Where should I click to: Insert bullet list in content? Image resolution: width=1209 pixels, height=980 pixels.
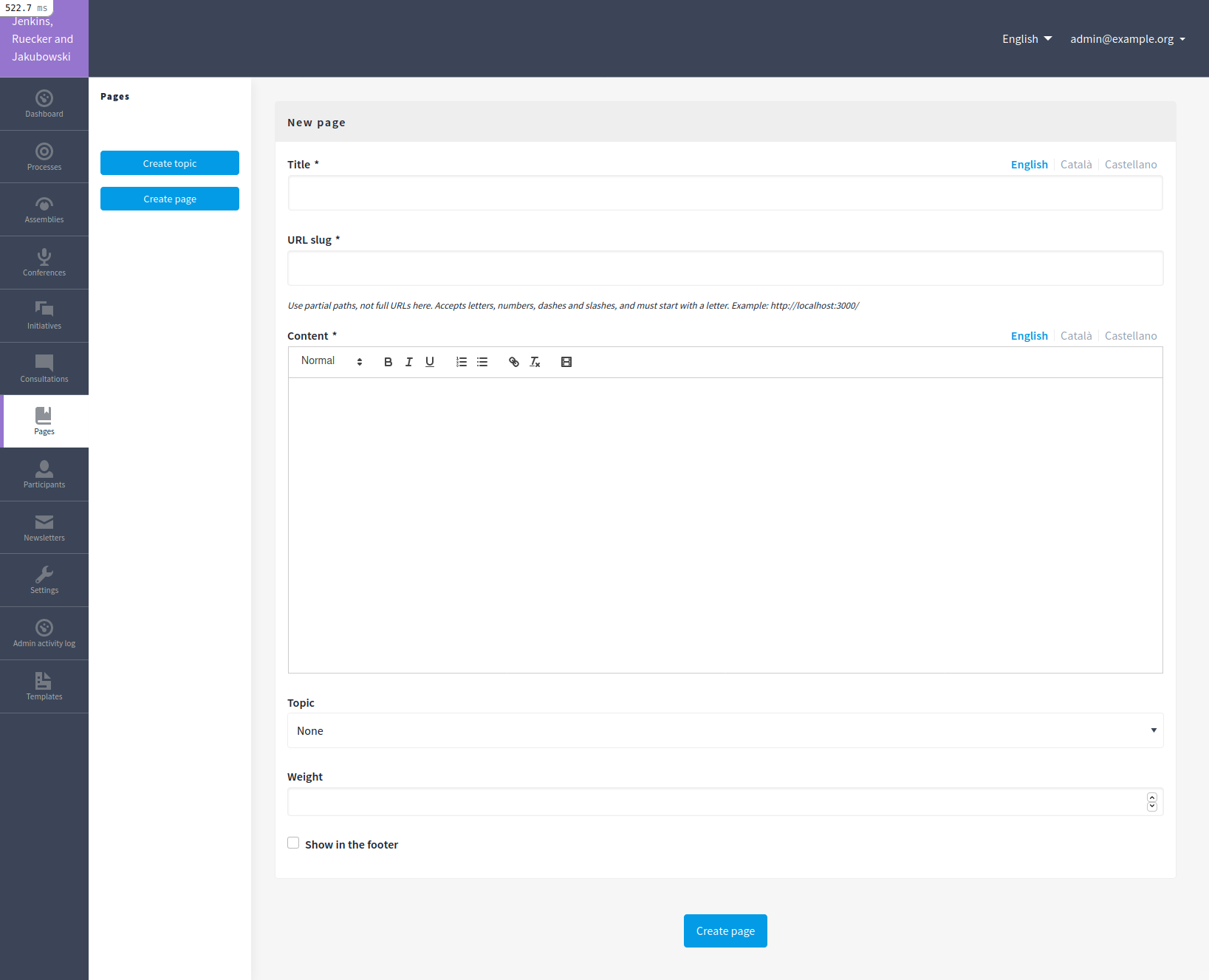[x=482, y=362]
